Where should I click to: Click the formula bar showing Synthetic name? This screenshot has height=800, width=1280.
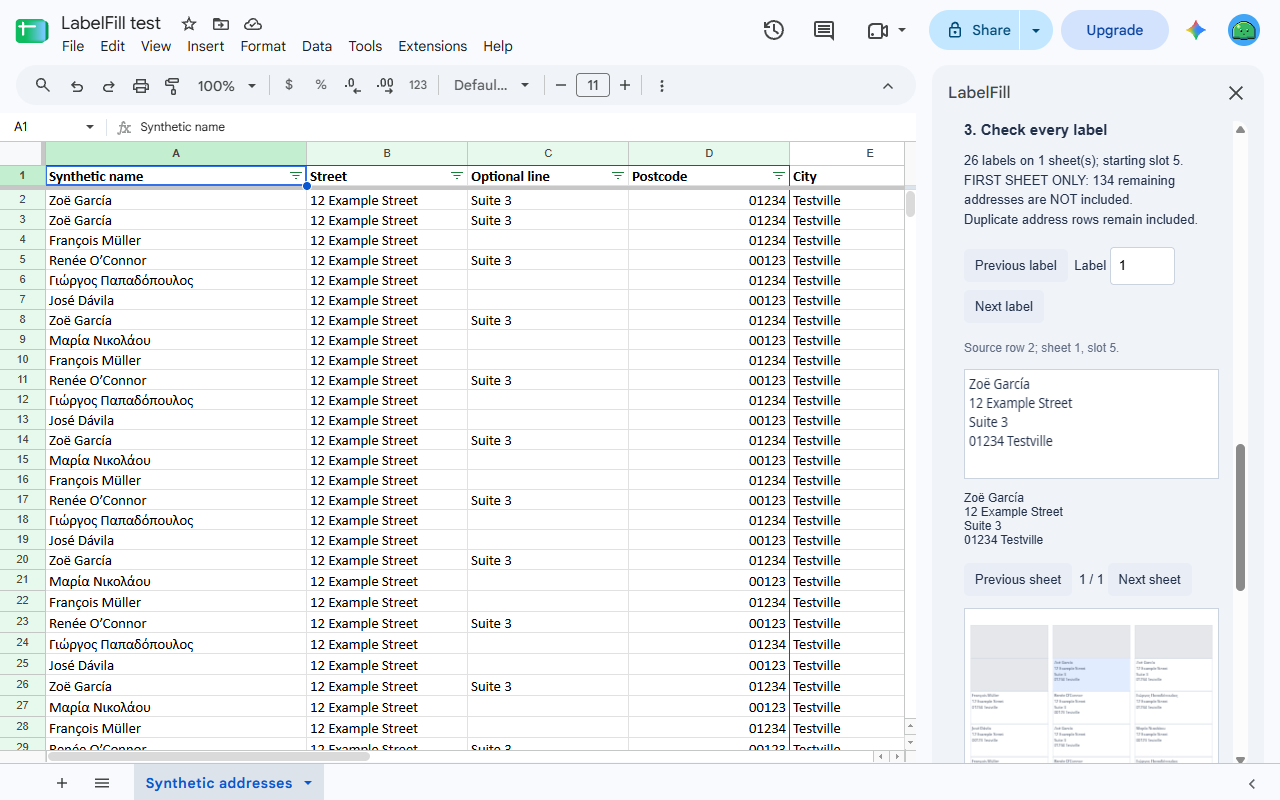pyautogui.click(x=525, y=127)
